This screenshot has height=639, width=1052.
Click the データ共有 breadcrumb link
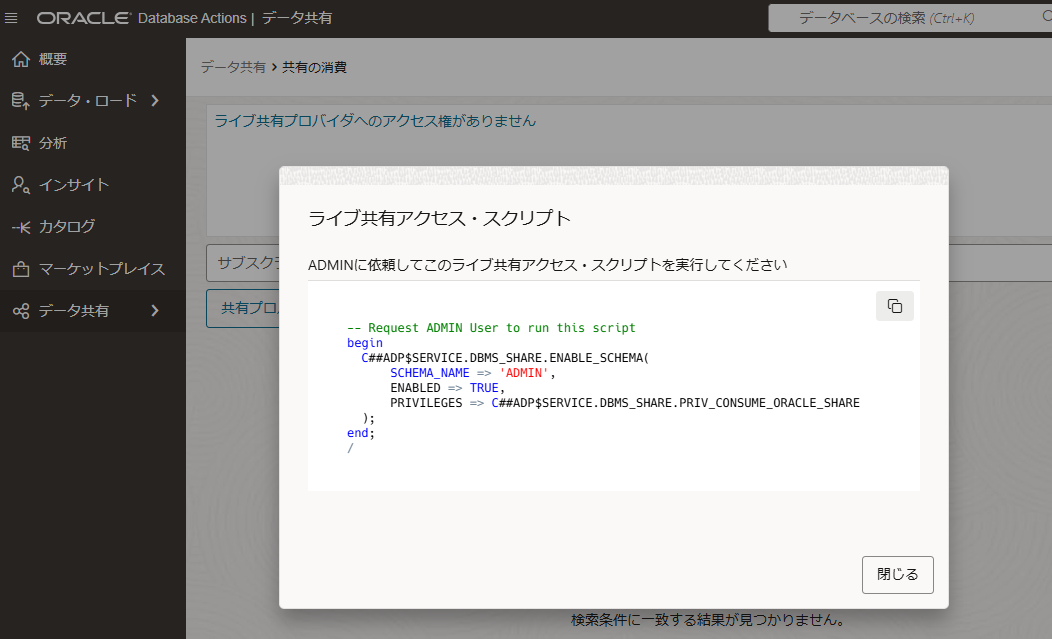pos(233,67)
